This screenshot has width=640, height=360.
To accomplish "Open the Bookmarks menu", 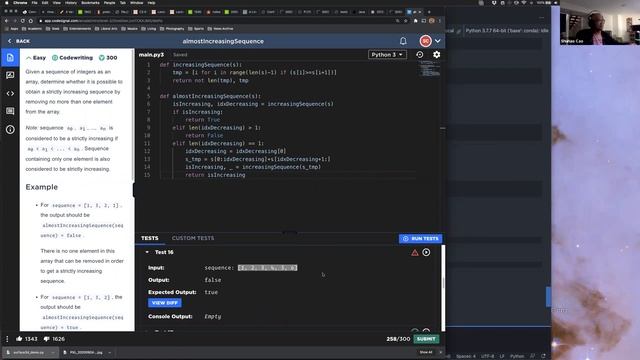I will pos(90,2).
